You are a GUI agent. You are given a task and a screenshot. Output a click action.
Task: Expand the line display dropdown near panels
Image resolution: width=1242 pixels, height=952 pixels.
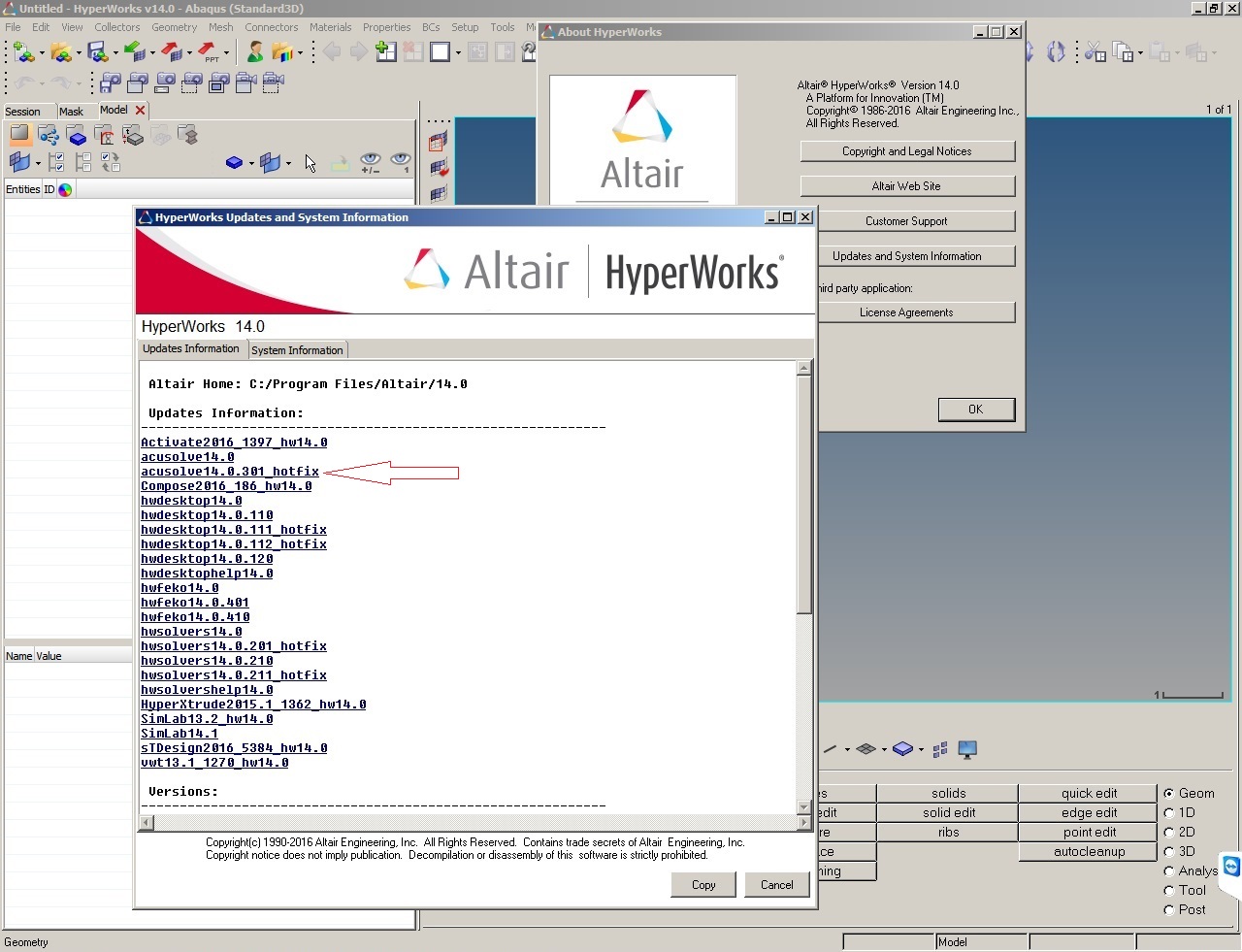(x=847, y=749)
